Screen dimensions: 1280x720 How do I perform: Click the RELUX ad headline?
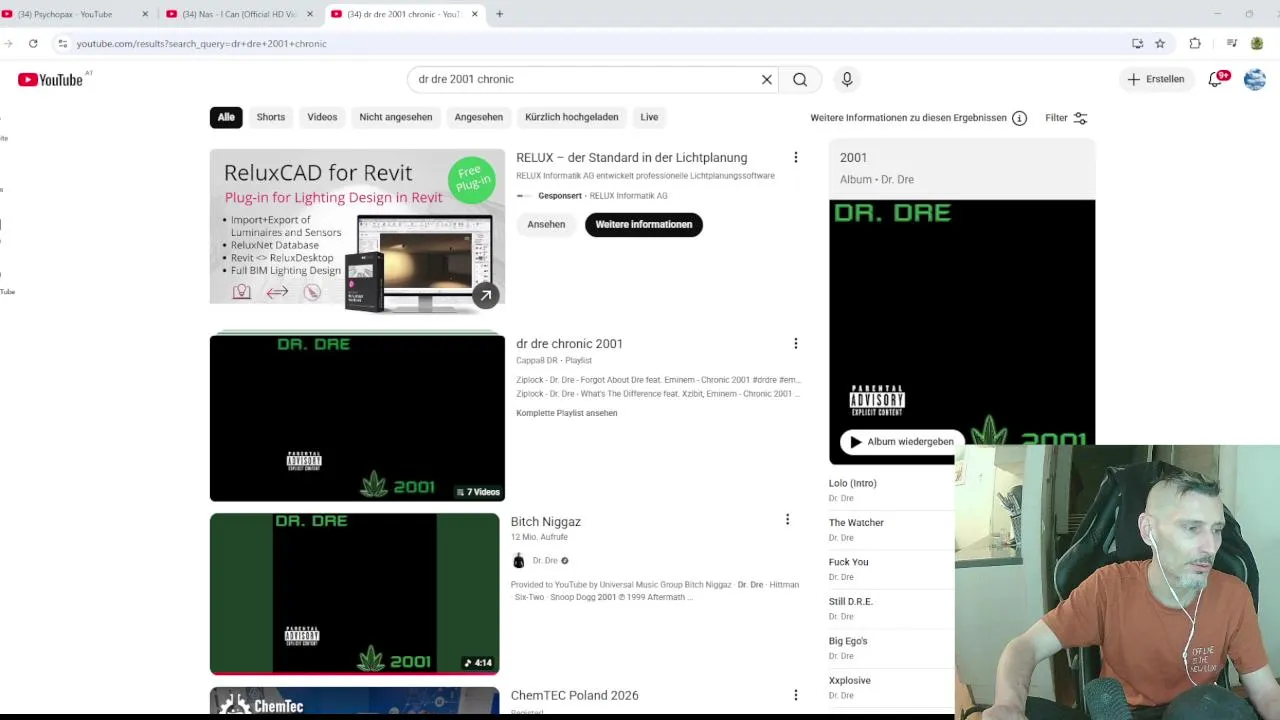point(631,158)
